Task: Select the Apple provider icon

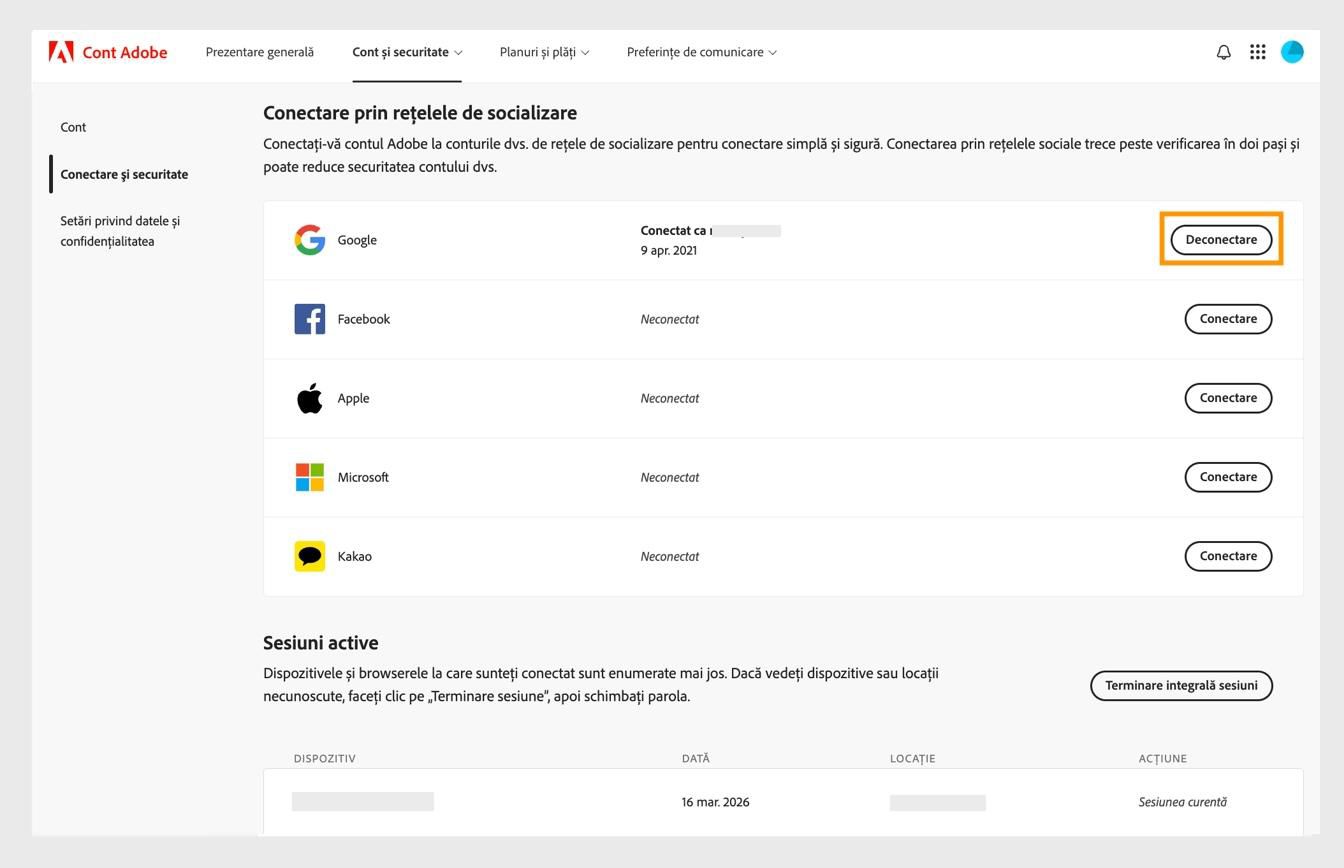Action: point(309,397)
